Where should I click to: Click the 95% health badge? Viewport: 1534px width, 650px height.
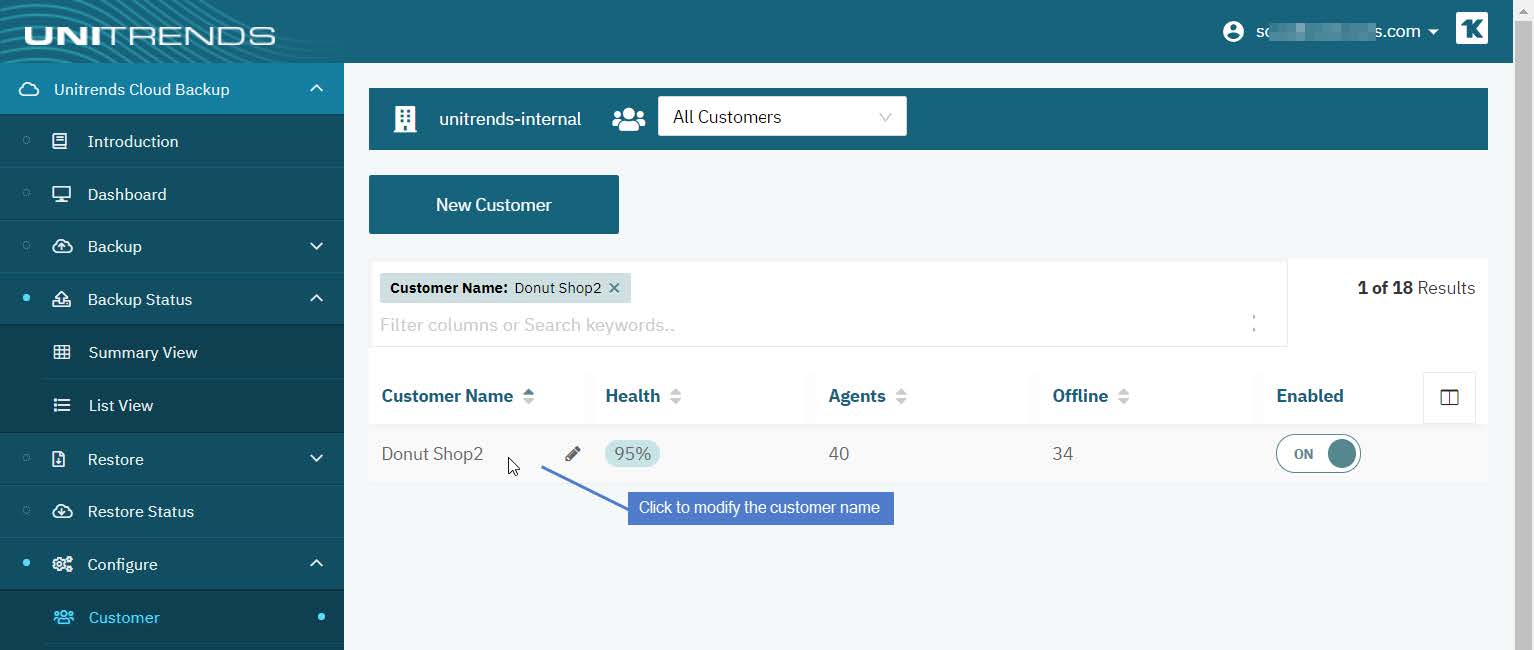pos(632,454)
